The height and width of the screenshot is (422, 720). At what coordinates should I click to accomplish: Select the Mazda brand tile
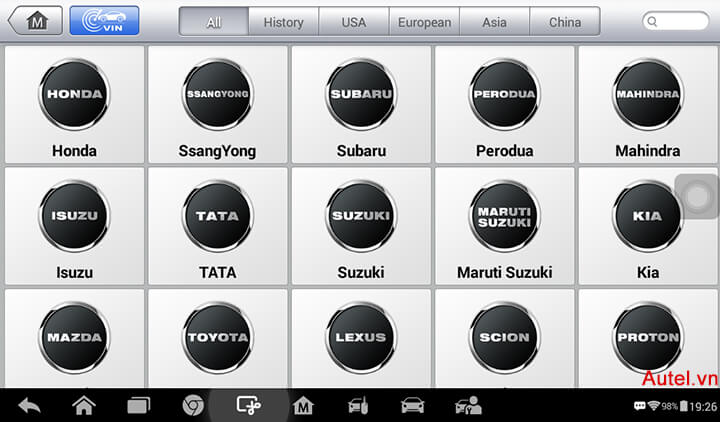tap(74, 338)
